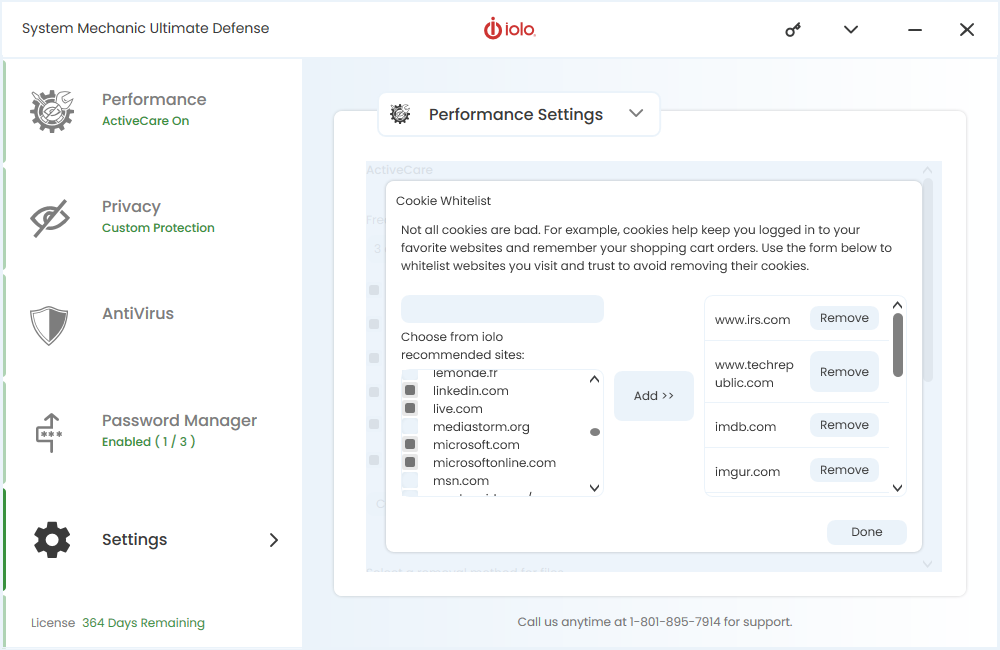Image resolution: width=1000 pixels, height=650 pixels.
Task: Click the microsoftonline.com label
Action: pyautogui.click(x=494, y=462)
